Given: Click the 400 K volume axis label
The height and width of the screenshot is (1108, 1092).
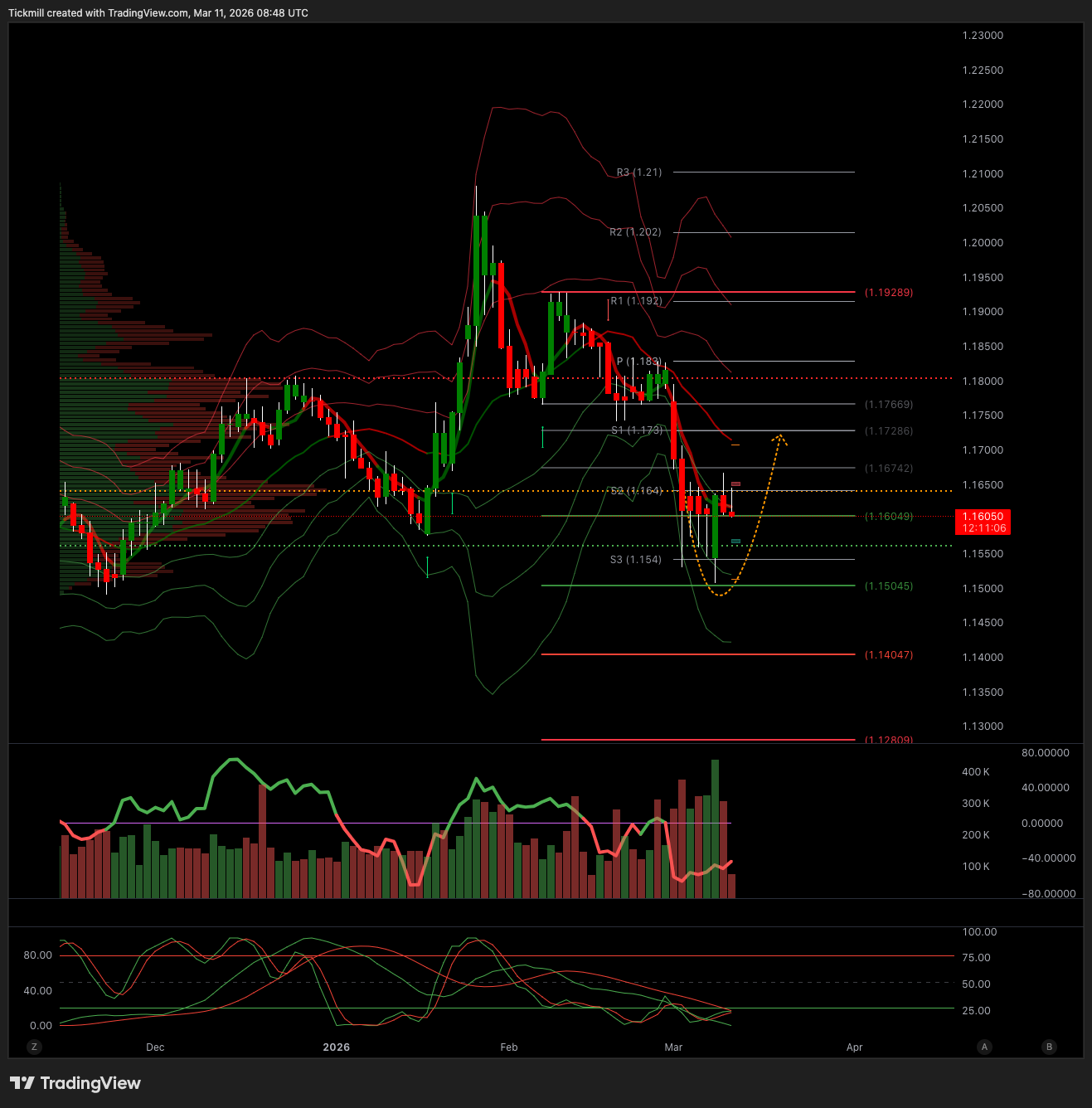Looking at the screenshot, I should pos(976,772).
